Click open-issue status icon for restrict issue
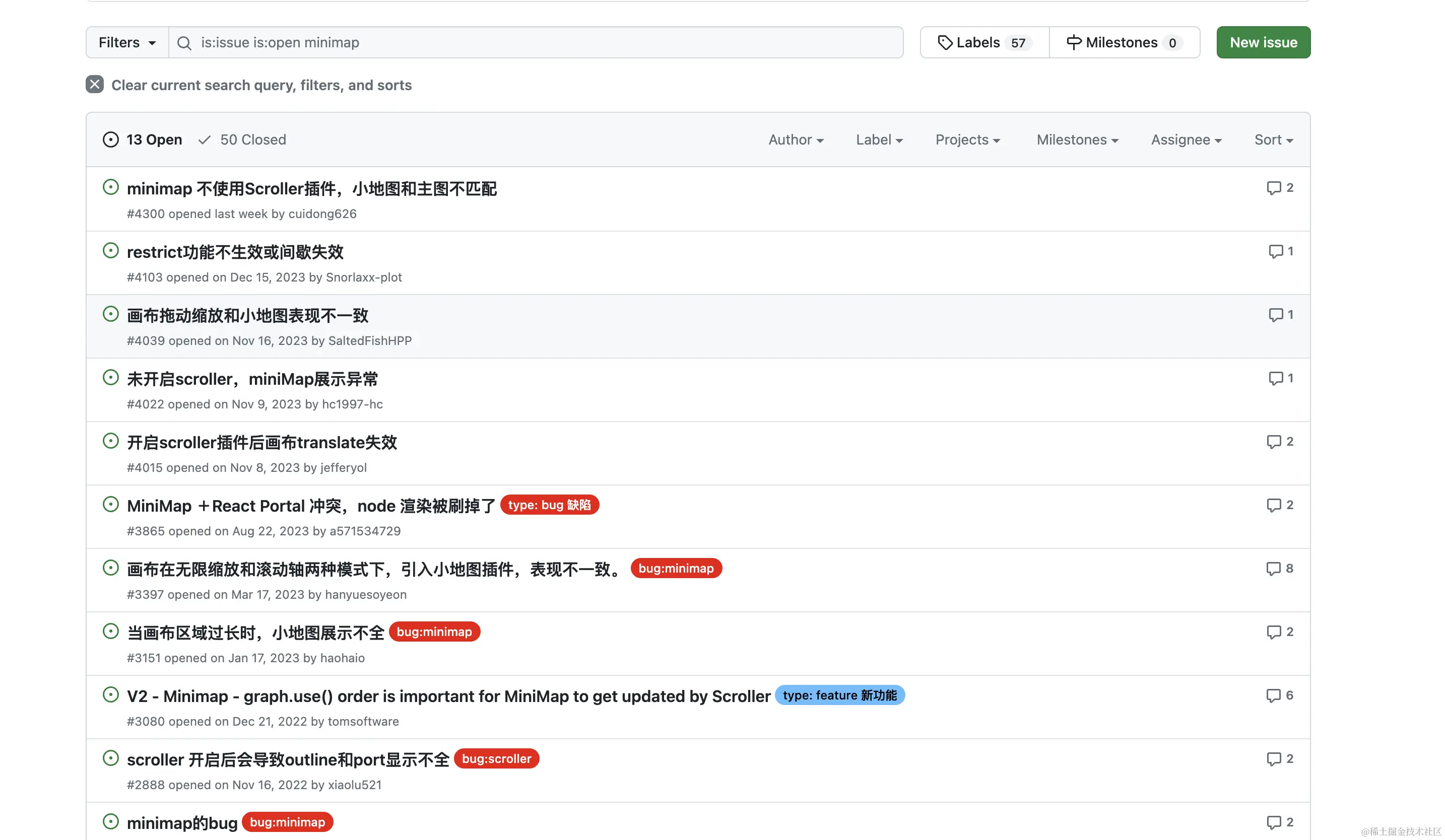The image size is (1445, 840). click(x=111, y=251)
